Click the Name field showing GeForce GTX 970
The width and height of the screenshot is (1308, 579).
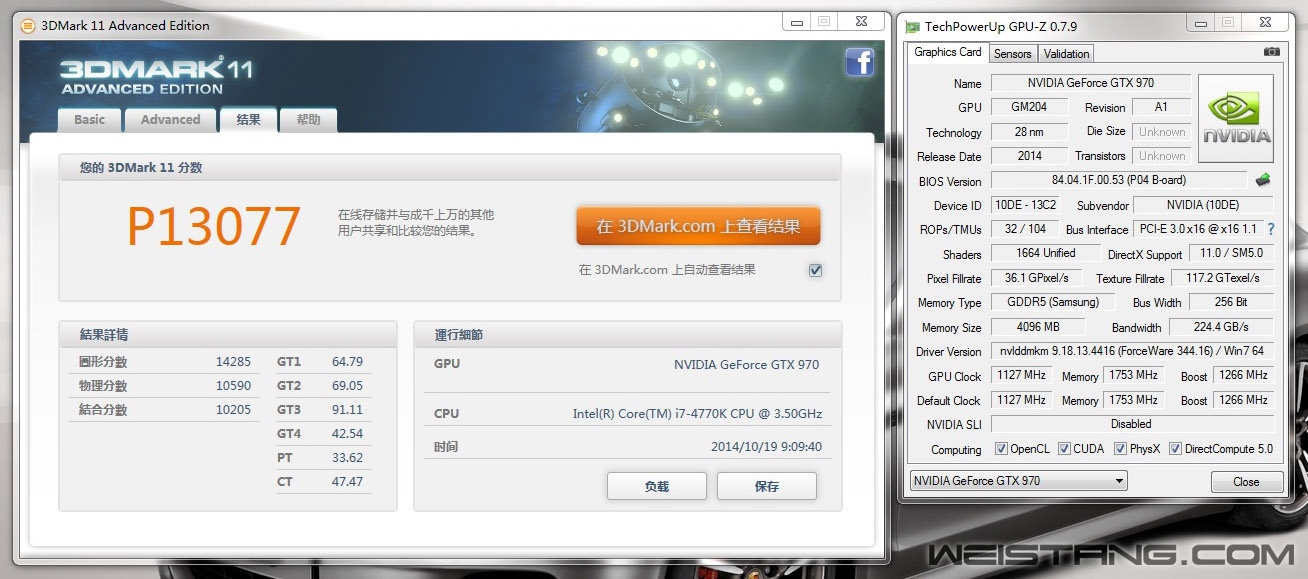pos(1090,83)
